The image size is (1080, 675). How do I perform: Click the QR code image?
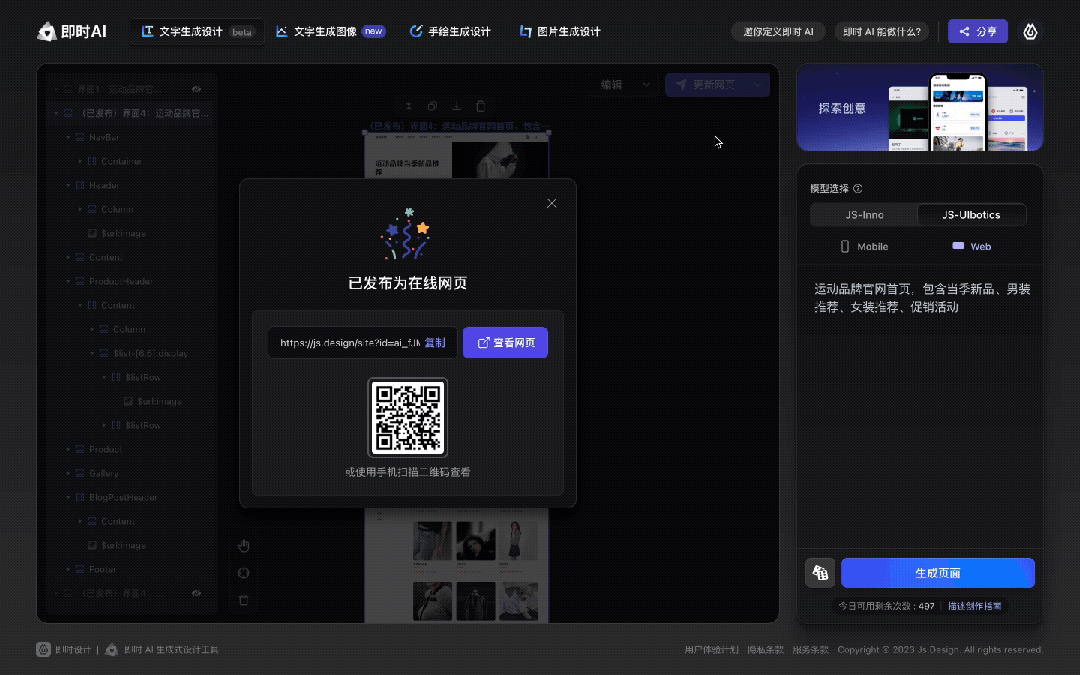pos(408,417)
